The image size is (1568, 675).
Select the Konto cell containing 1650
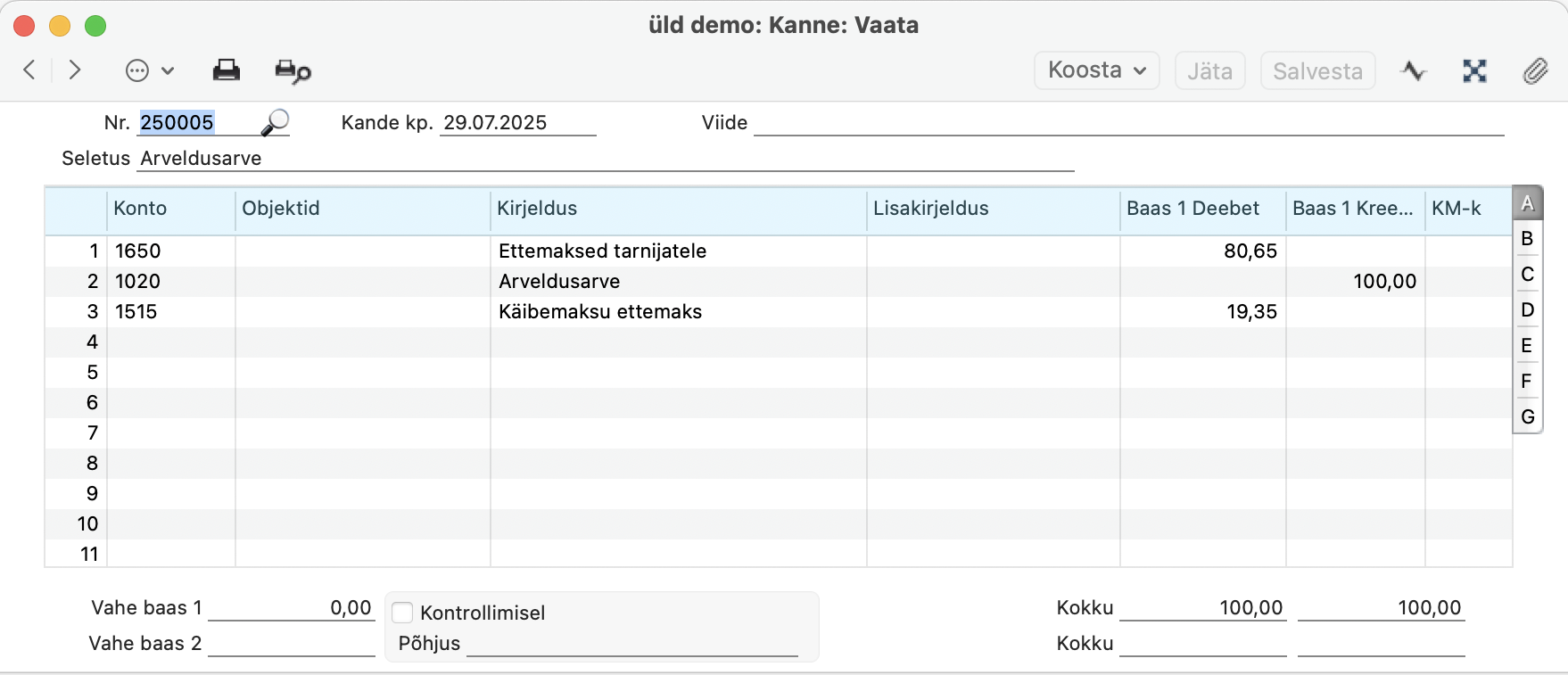click(171, 251)
